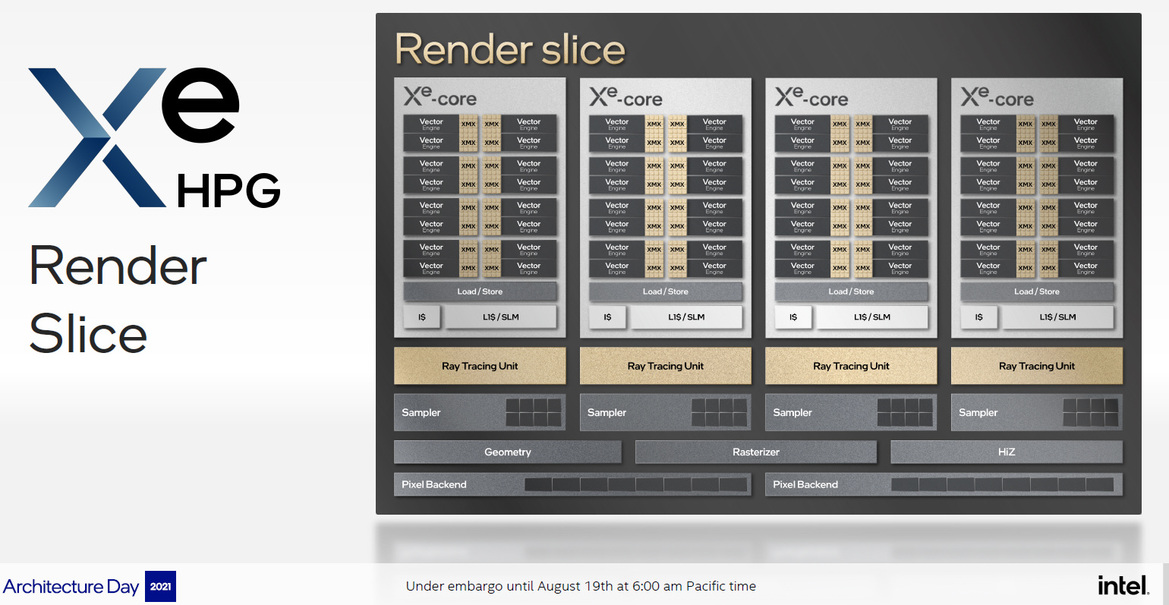Click the Xe HPG logo
Screen dimensions: 1169x605
(x=154, y=137)
